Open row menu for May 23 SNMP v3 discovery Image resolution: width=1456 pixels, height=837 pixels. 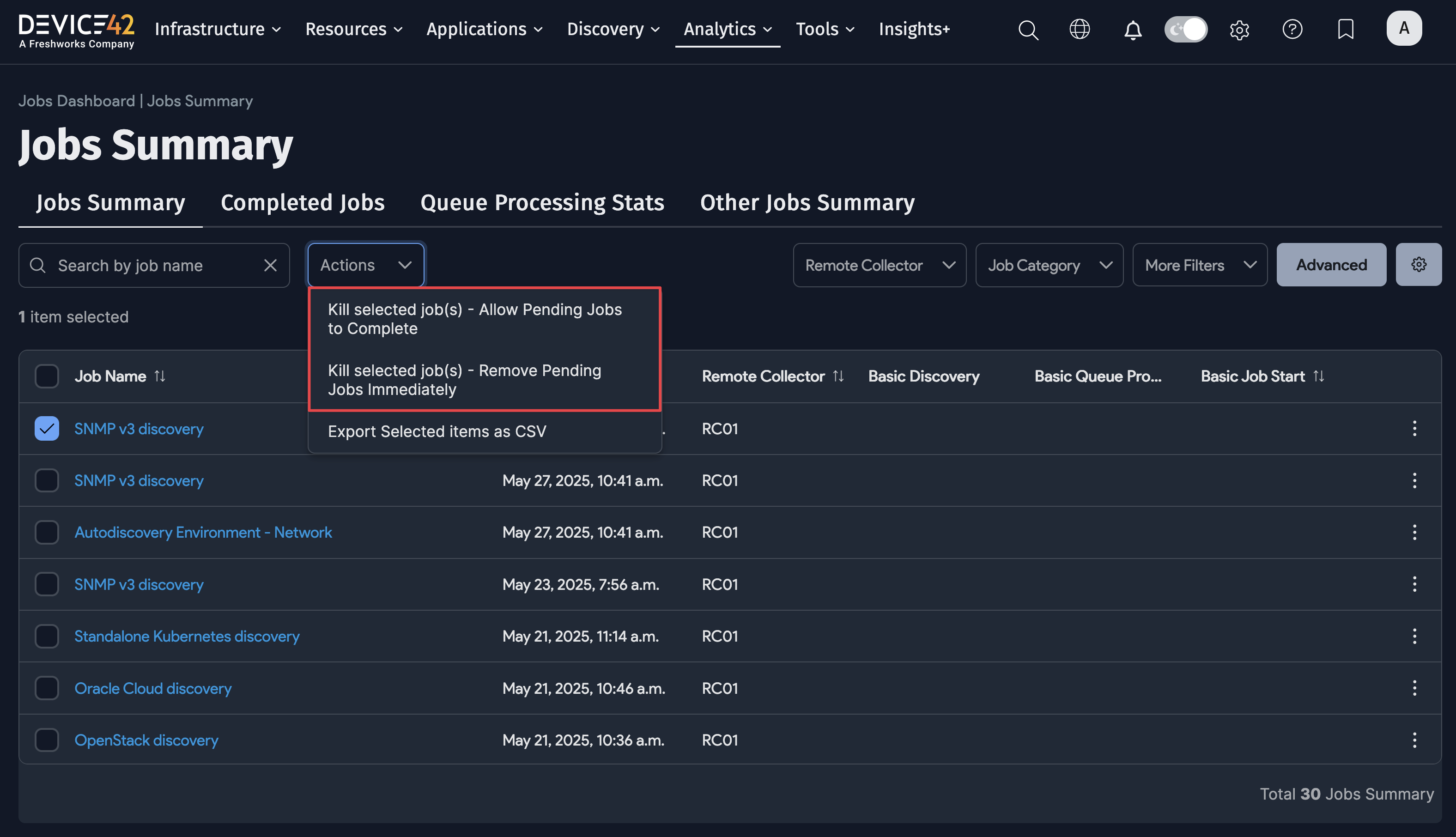click(1414, 584)
